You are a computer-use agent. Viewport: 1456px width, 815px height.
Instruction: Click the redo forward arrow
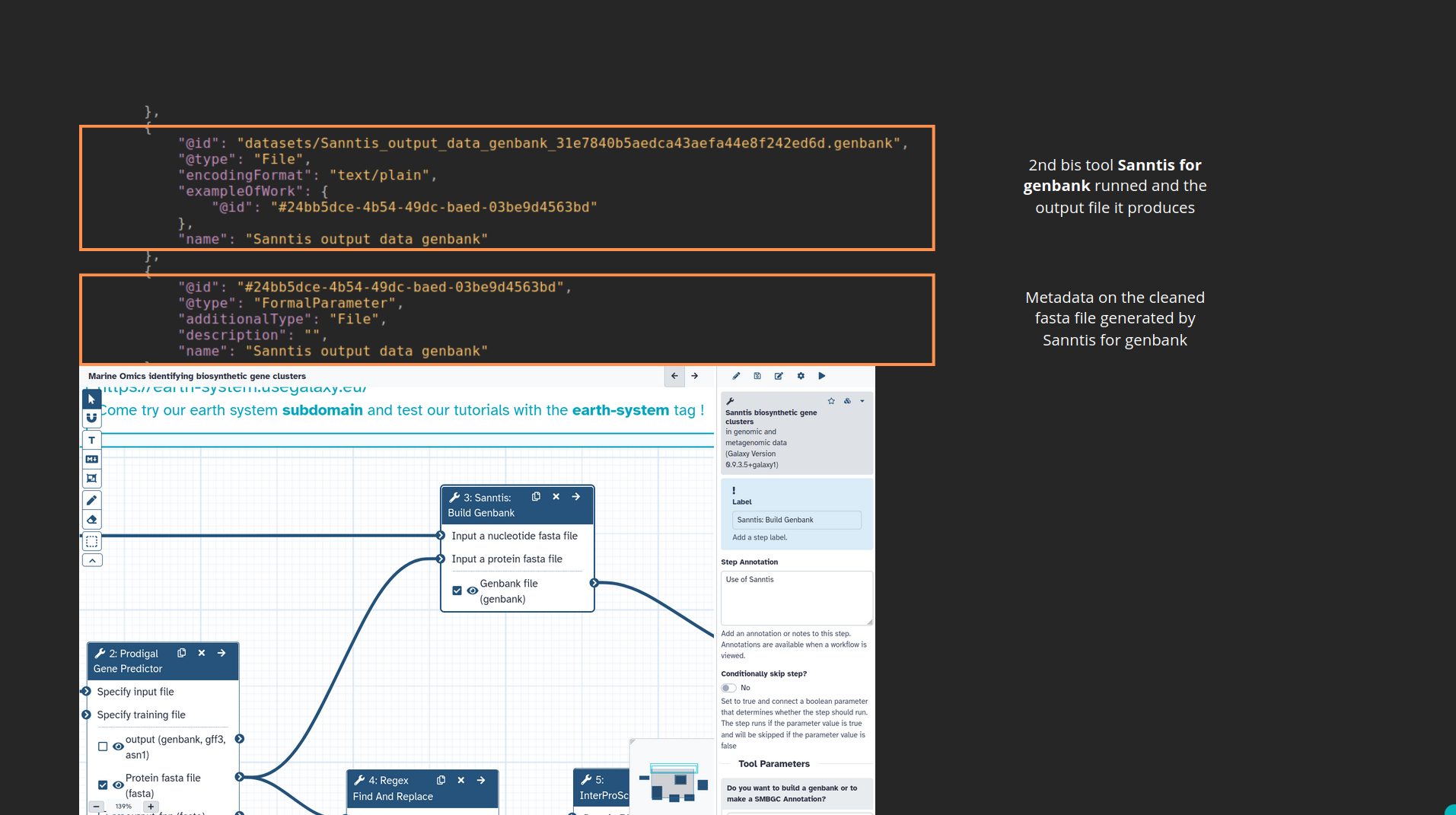[695, 376]
